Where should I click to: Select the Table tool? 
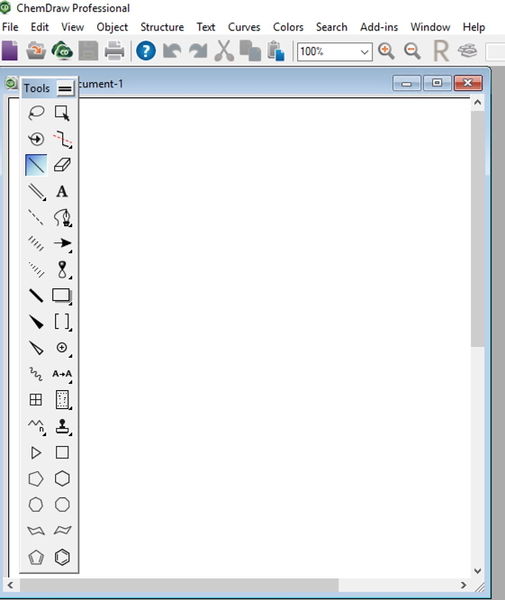[36, 400]
